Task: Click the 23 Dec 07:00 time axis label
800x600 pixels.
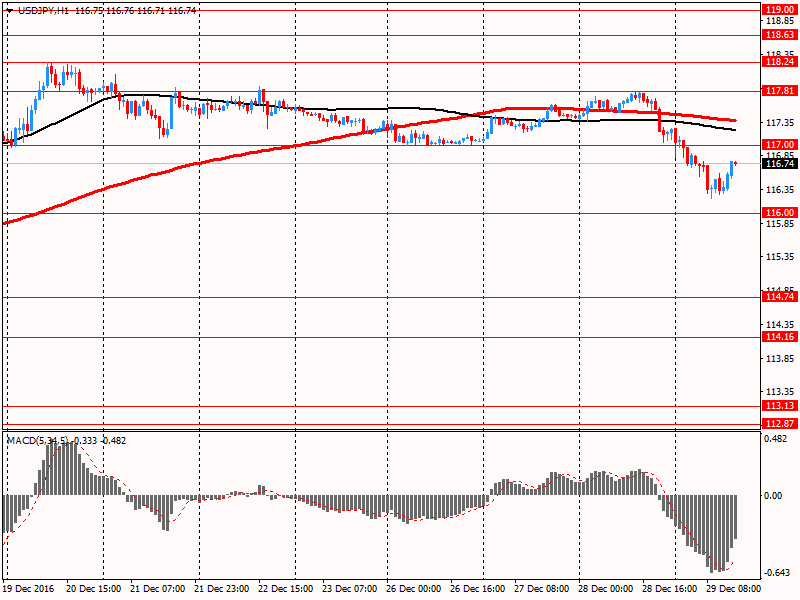Action: point(349,589)
